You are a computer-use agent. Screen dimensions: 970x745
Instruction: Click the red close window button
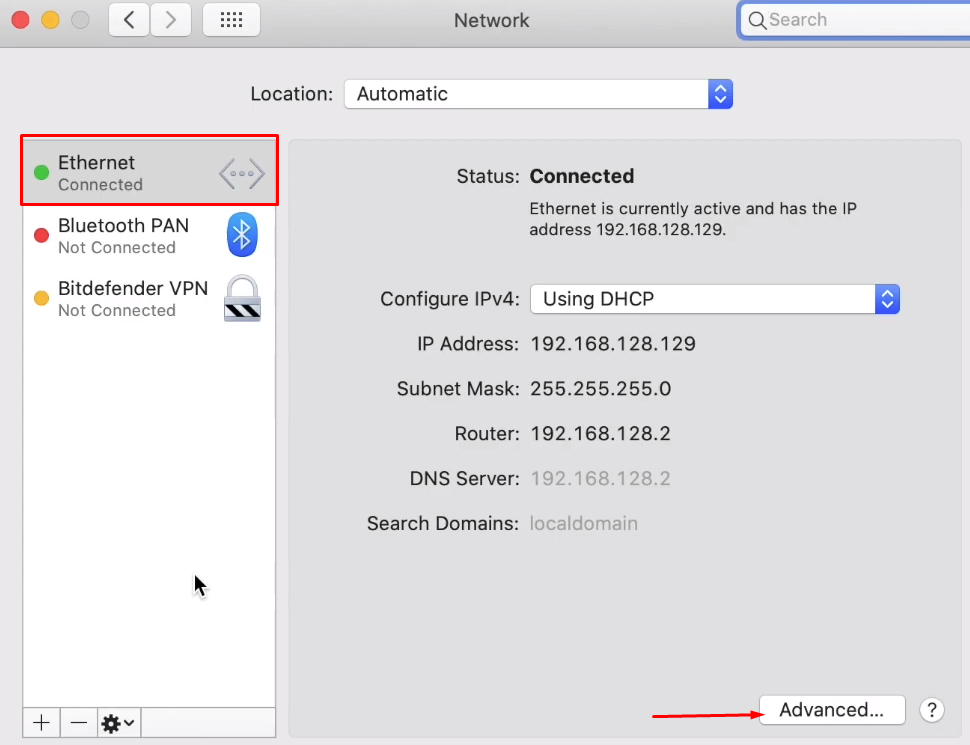[20, 20]
